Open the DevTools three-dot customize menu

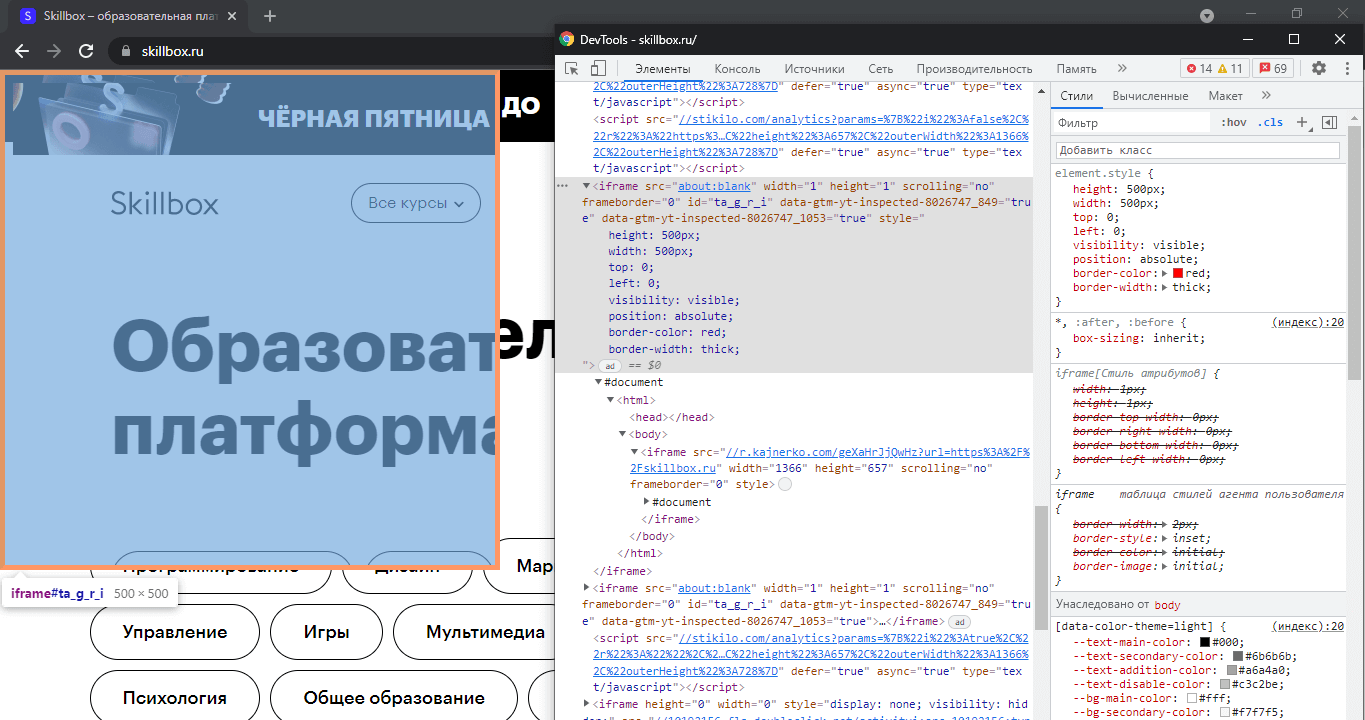pos(1345,68)
